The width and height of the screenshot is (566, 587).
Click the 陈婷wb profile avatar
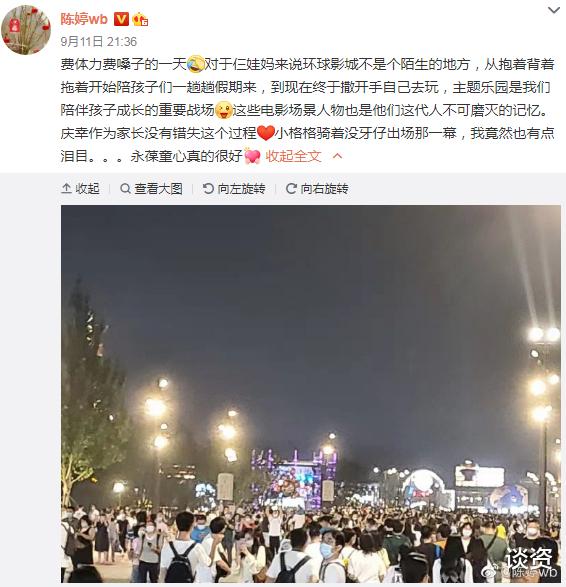(x=26, y=30)
